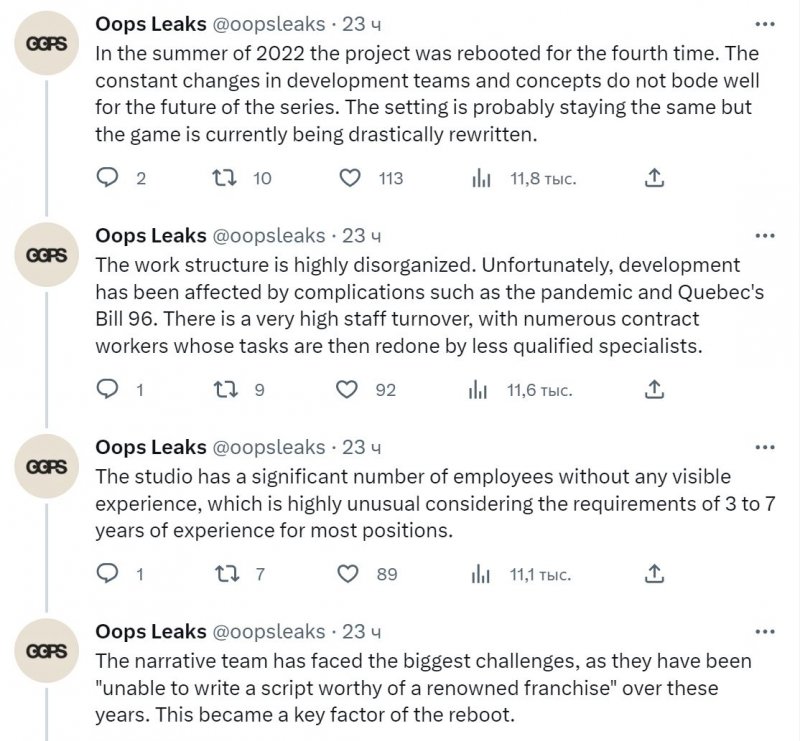800x741 pixels.
Task: Share the fourth-time reboot tweet
Action: (x=655, y=178)
